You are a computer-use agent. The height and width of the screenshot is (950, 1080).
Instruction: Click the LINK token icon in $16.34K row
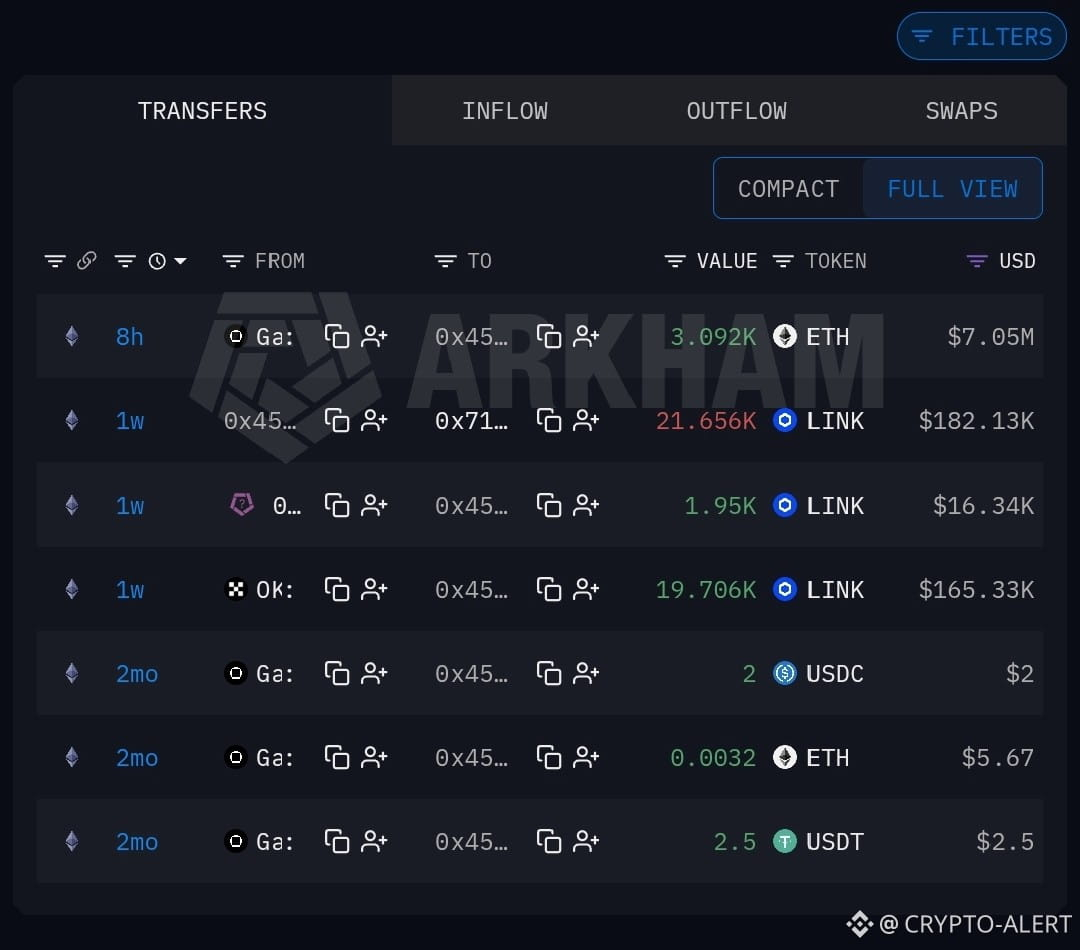785,505
